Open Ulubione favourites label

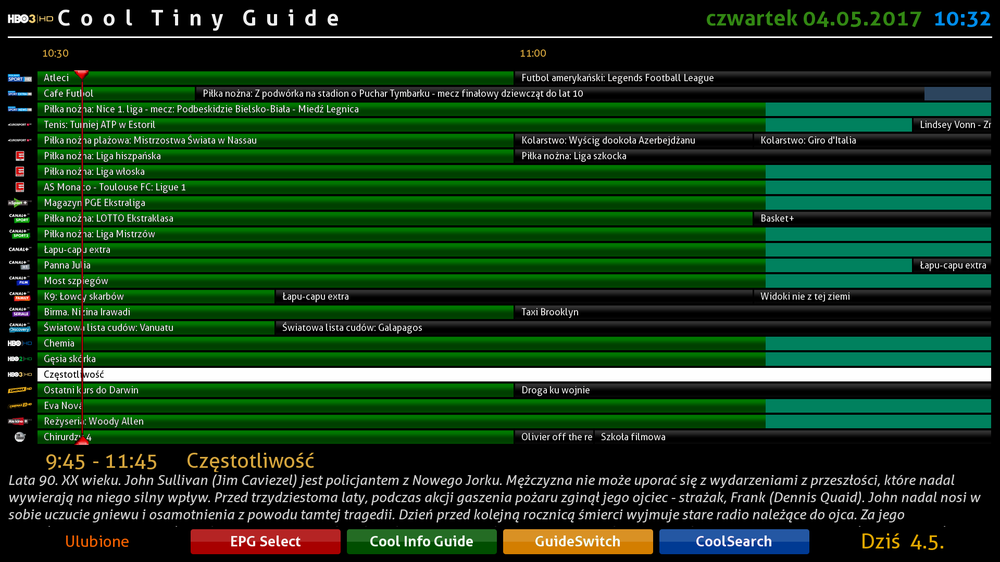click(97, 542)
